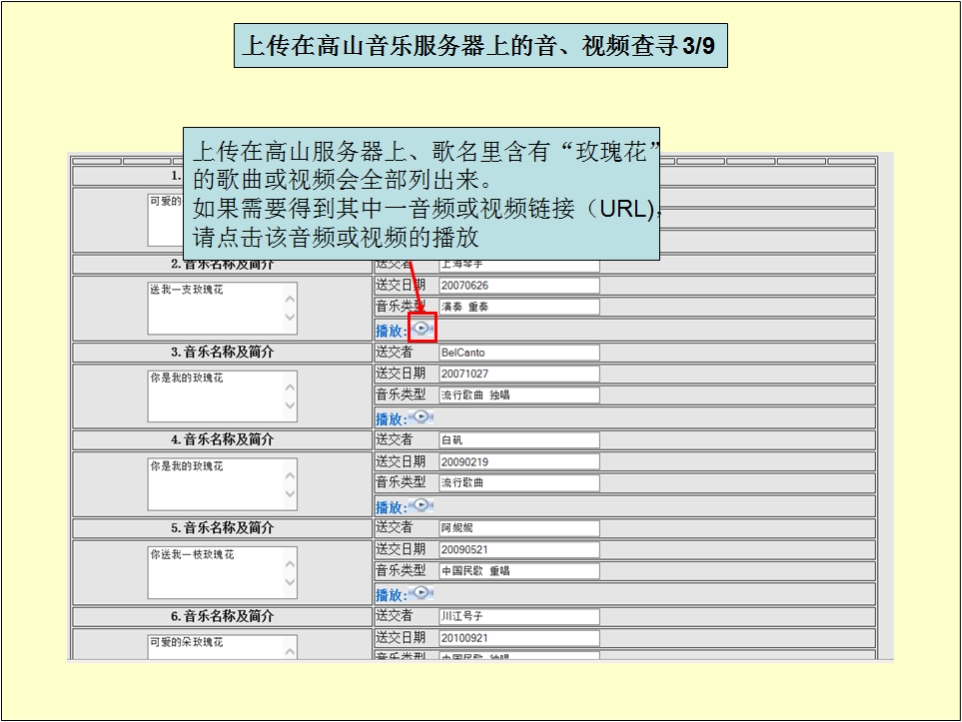Click down arrow in 你送我一枝玫瑰花 text box
Screen dimensions: 962x722
290,582
